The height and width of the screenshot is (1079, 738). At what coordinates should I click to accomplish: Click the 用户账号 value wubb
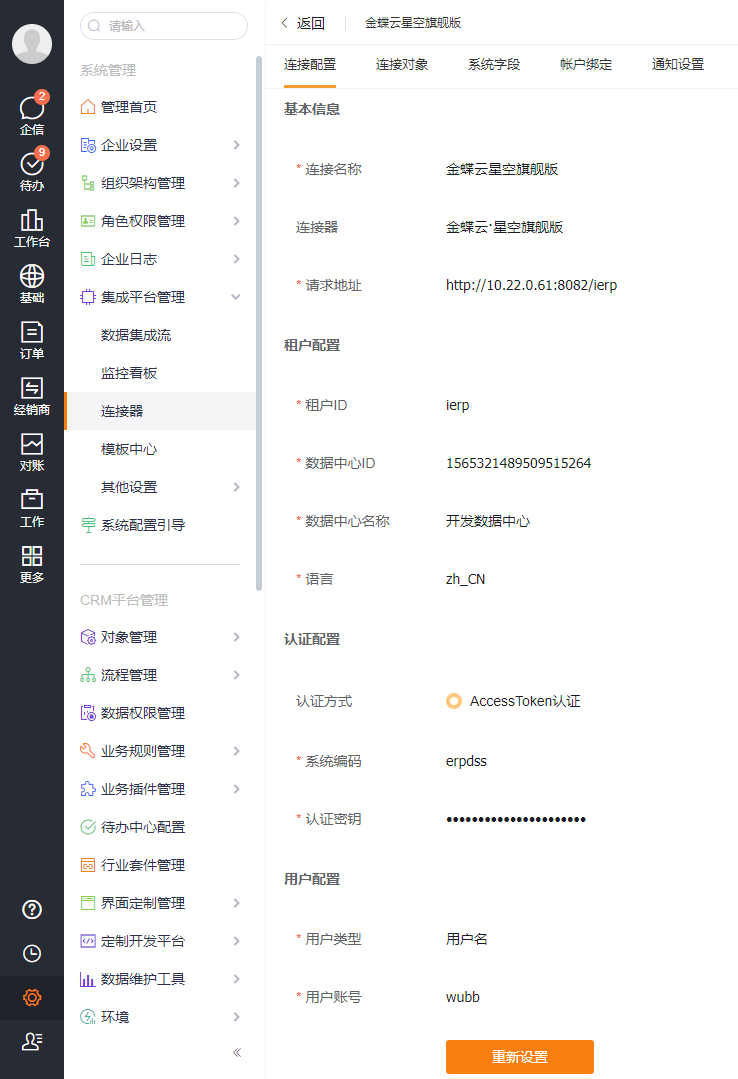coord(463,997)
